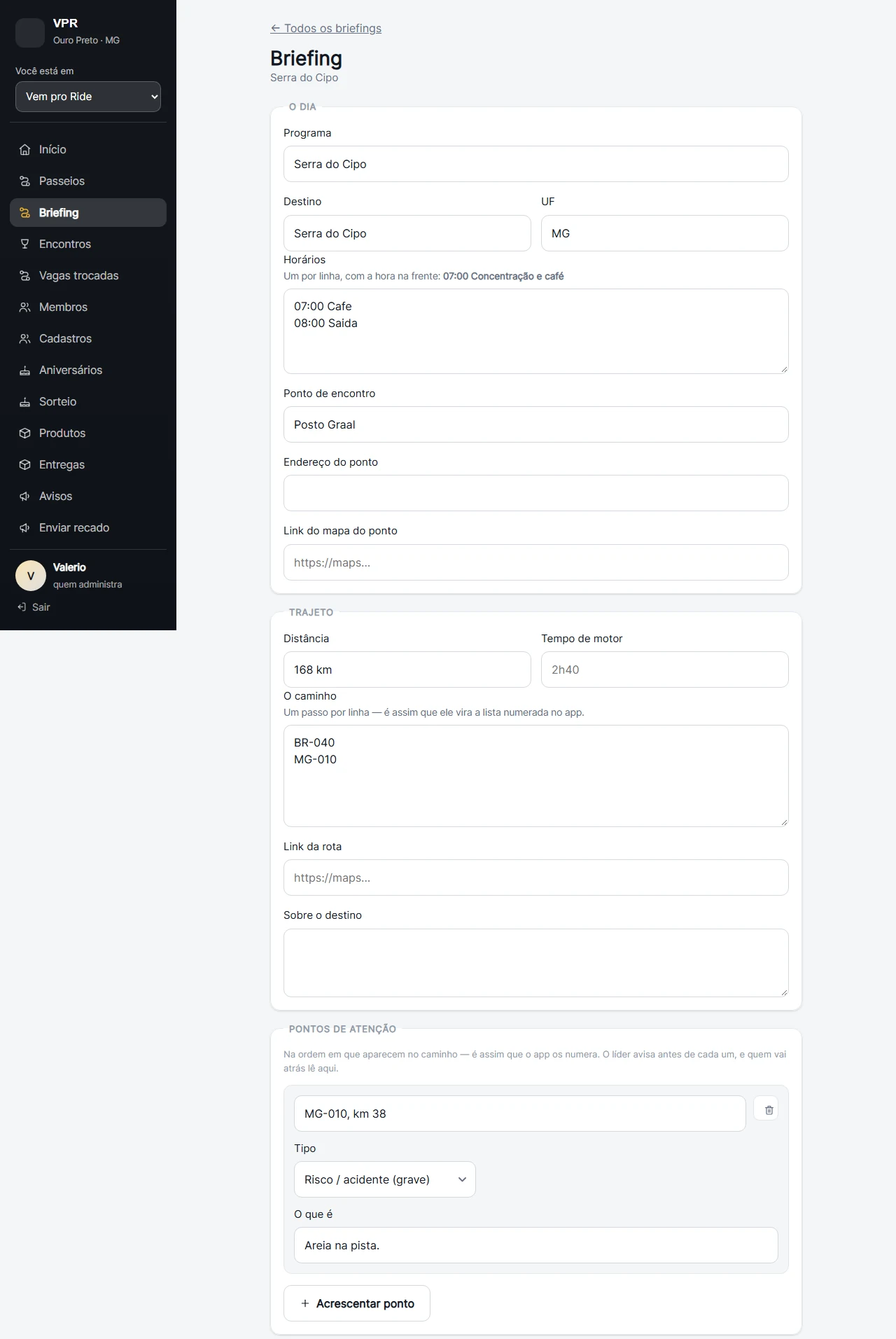This screenshot has width=896, height=1339.
Task: Click the Link do mapa do ponto field
Action: tap(536, 562)
